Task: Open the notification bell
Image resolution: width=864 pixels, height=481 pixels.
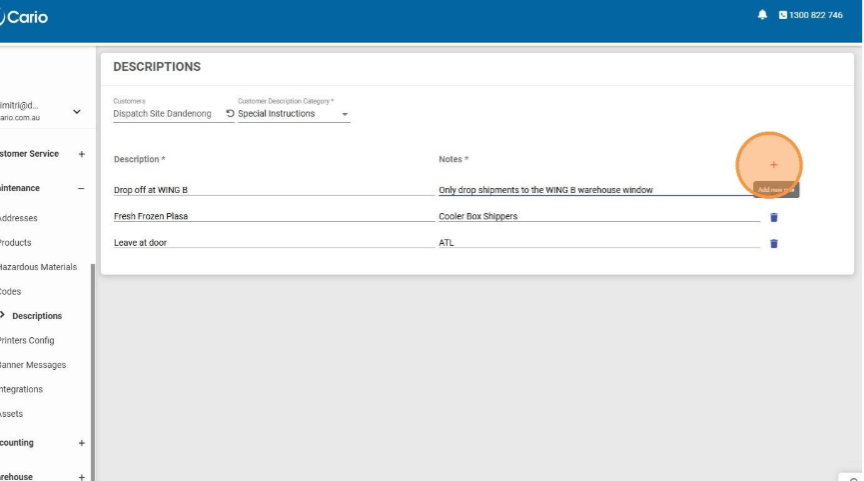Action: pyautogui.click(x=763, y=15)
